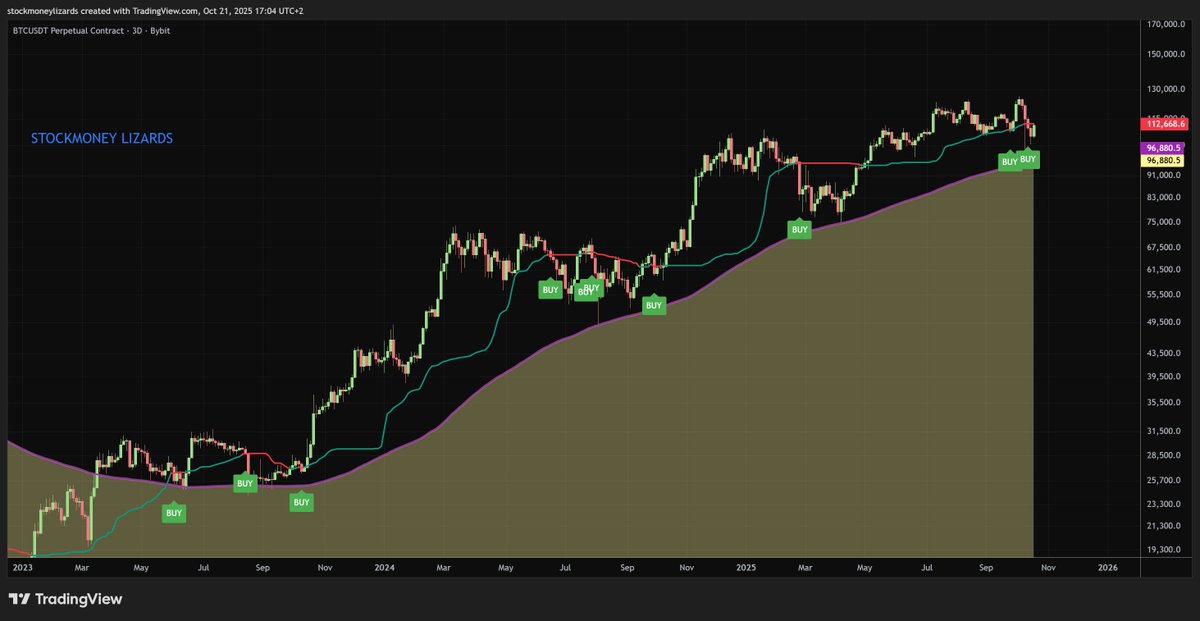The height and width of the screenshot is (621, 1200).
Task: Click the 67,500.0 price axis label
Action: pos(1165,247)
